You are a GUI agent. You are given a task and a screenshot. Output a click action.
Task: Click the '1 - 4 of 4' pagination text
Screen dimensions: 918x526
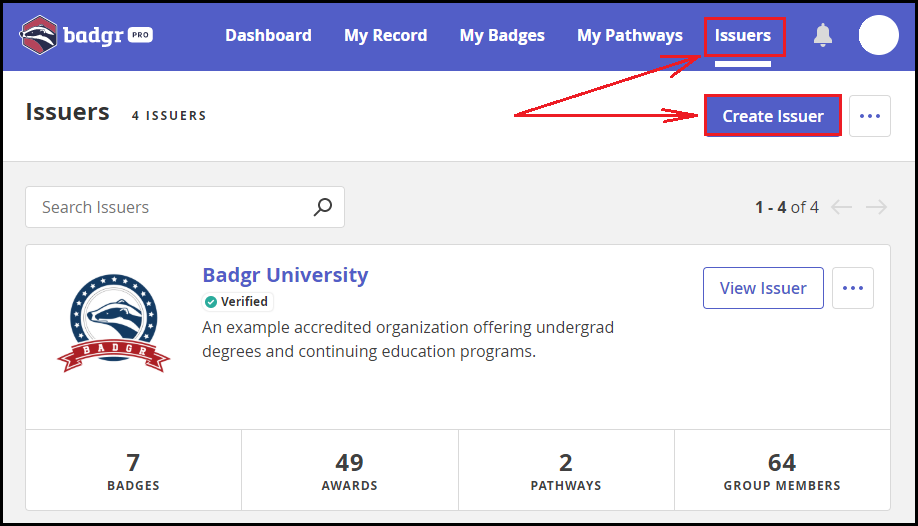[786, 207]
